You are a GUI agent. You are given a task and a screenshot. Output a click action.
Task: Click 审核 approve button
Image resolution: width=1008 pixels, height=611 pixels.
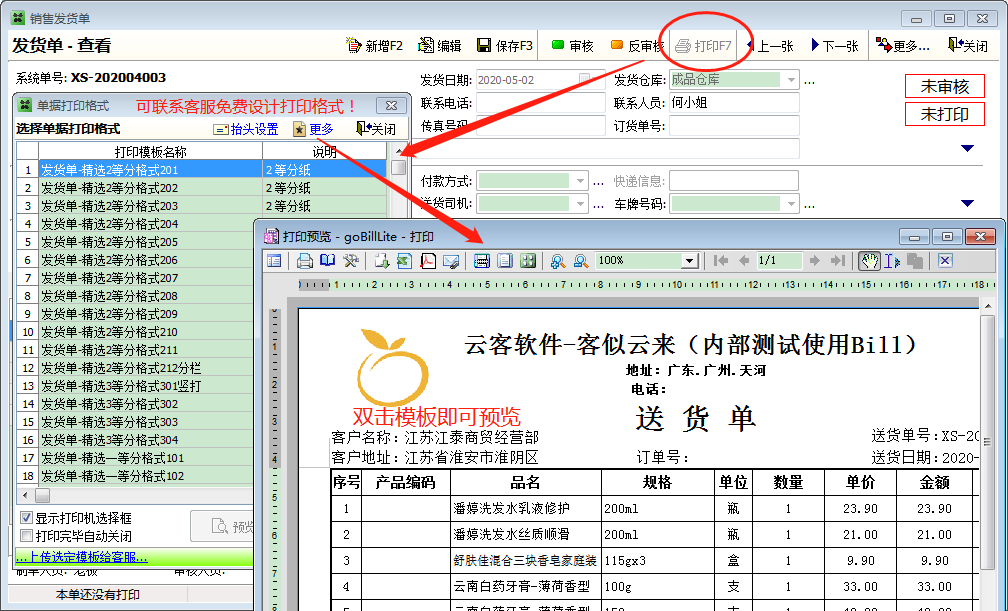pyautogui.click(x=573, y=46)
